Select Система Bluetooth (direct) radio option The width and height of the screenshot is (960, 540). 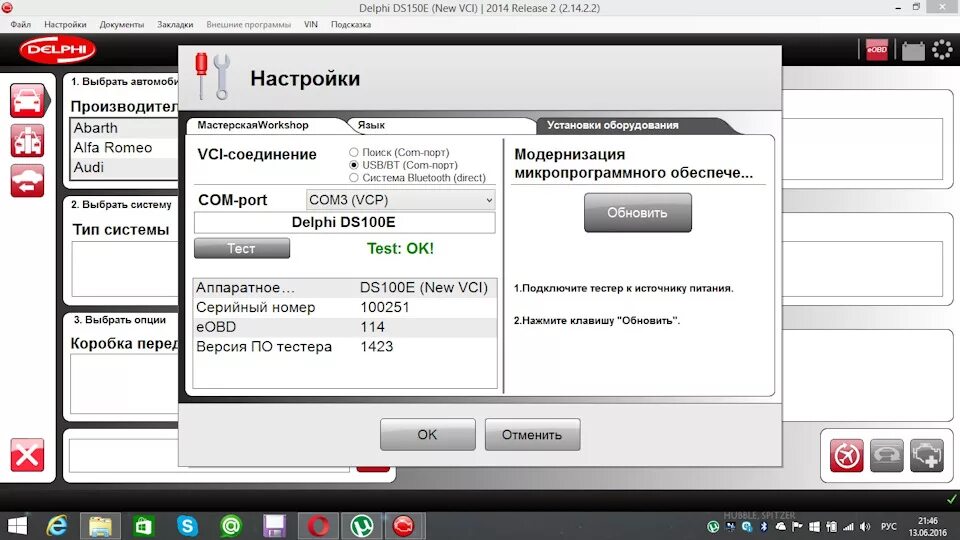(x=354, y=178)
